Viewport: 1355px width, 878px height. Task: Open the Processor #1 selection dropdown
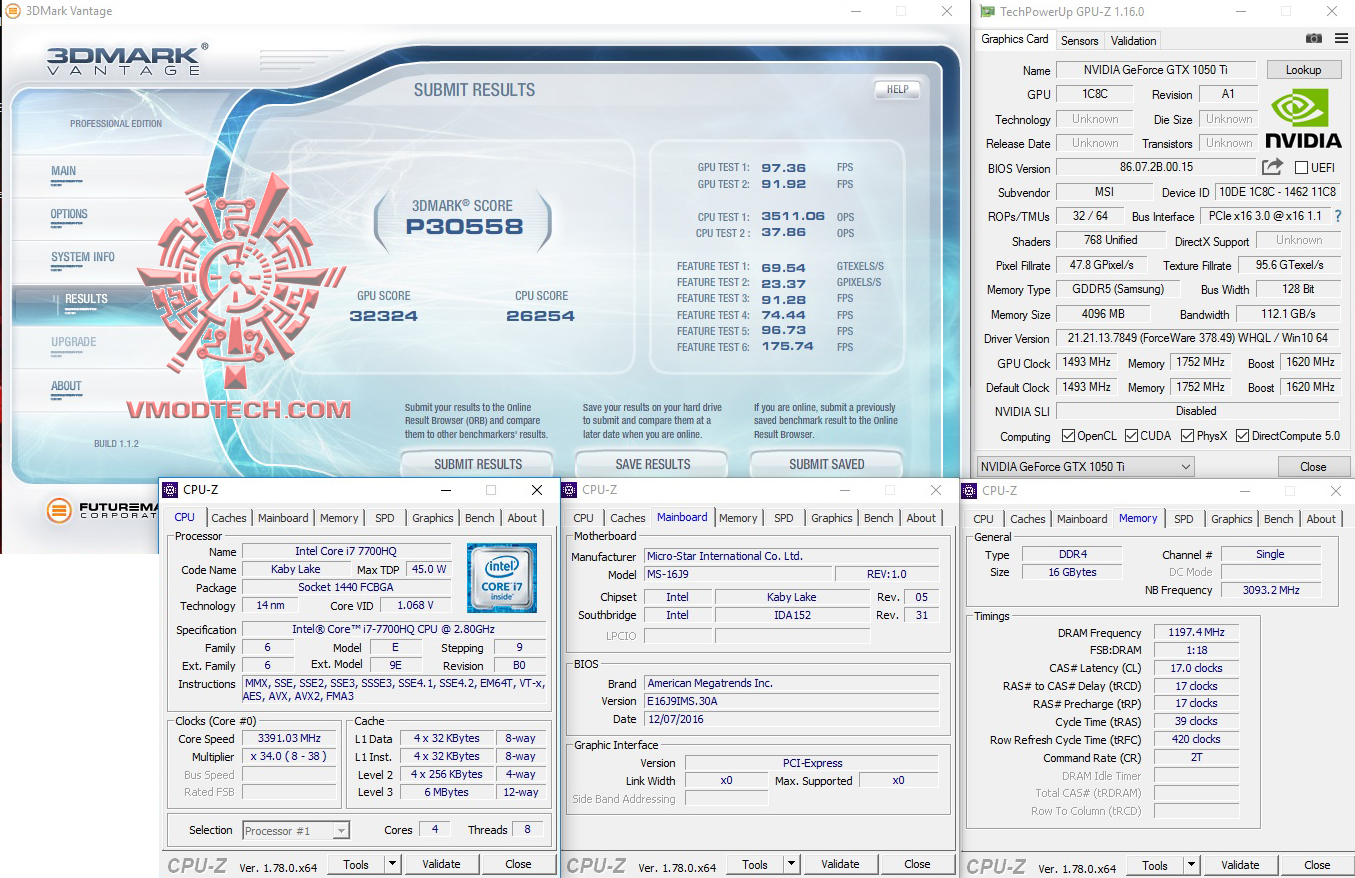296,830
